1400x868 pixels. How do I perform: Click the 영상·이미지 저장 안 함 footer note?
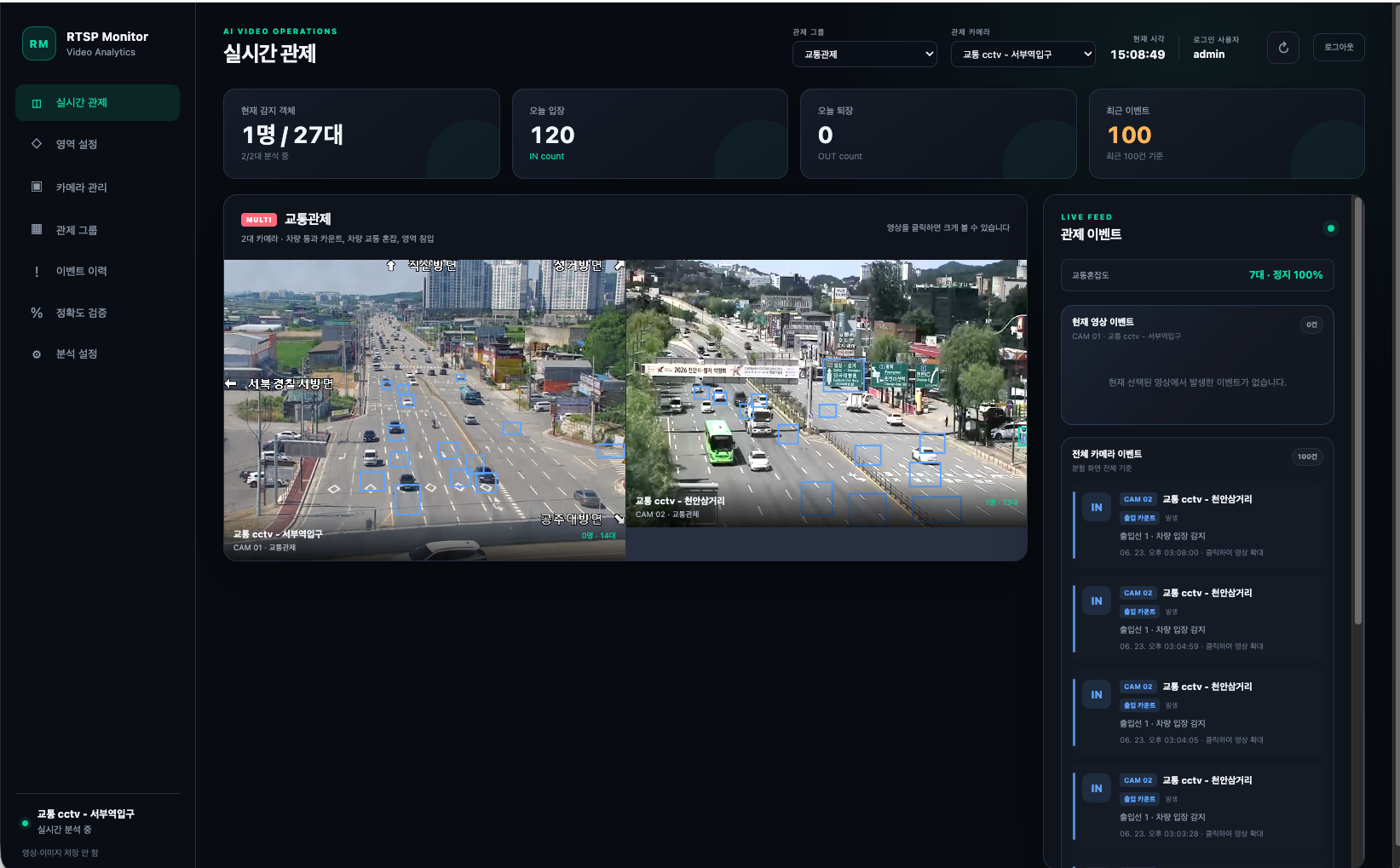pyautogui.click(x=60, y=853)
